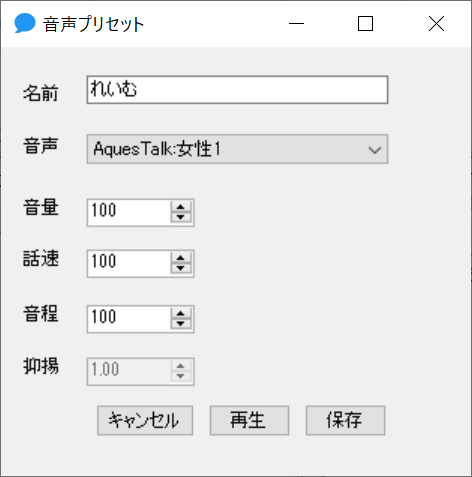This screenshot has height=477, width=472.
Task: Close the 音声プリセット dialog
Action: coord(436,24)
